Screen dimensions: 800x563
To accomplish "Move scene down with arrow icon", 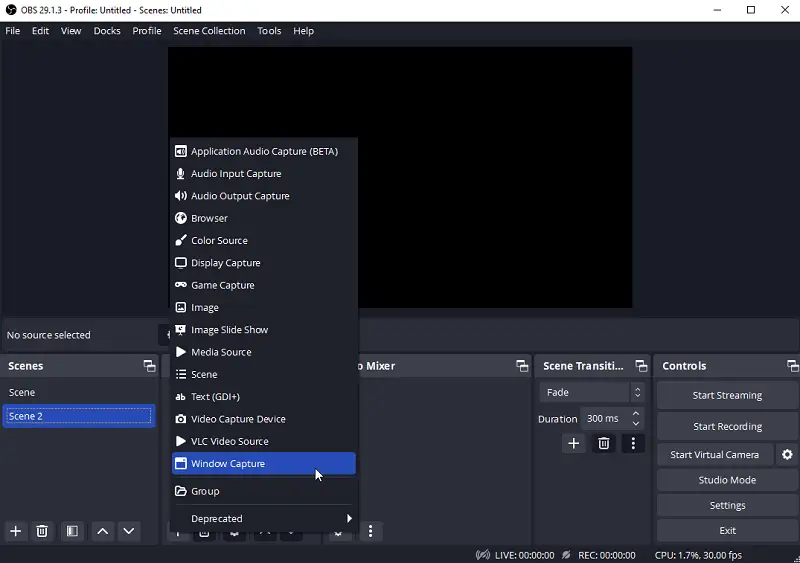I will pos(129,531).
